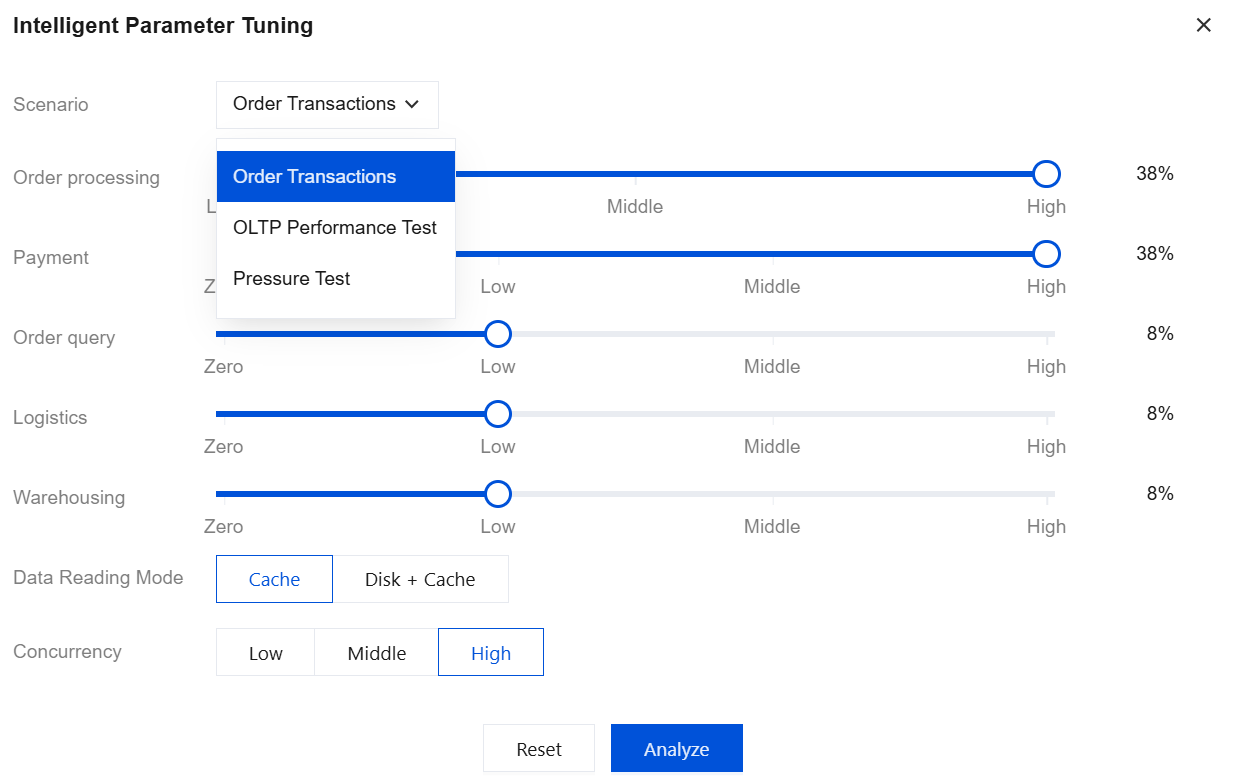Click the Order processing slider handle
Screen dimensions: 1235x784
(1046, 174)
